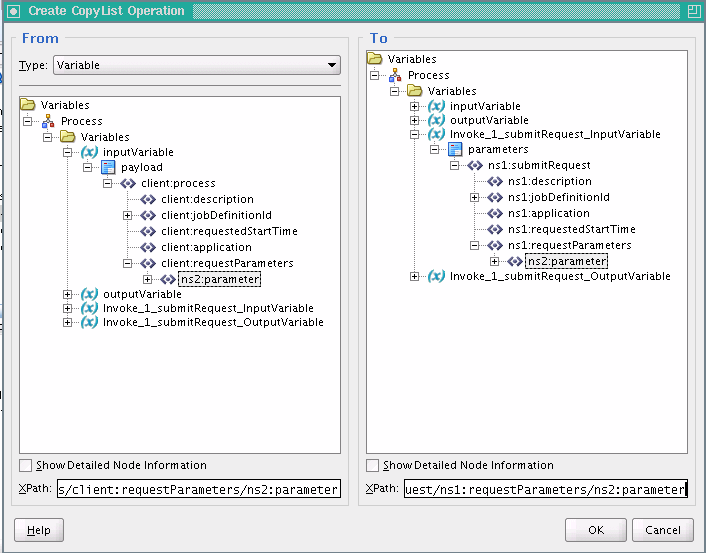Collapse ns1:requestParameters node in To tree
Image resolution: width=706 pixels, height=553 pixels.
[475, 245]
